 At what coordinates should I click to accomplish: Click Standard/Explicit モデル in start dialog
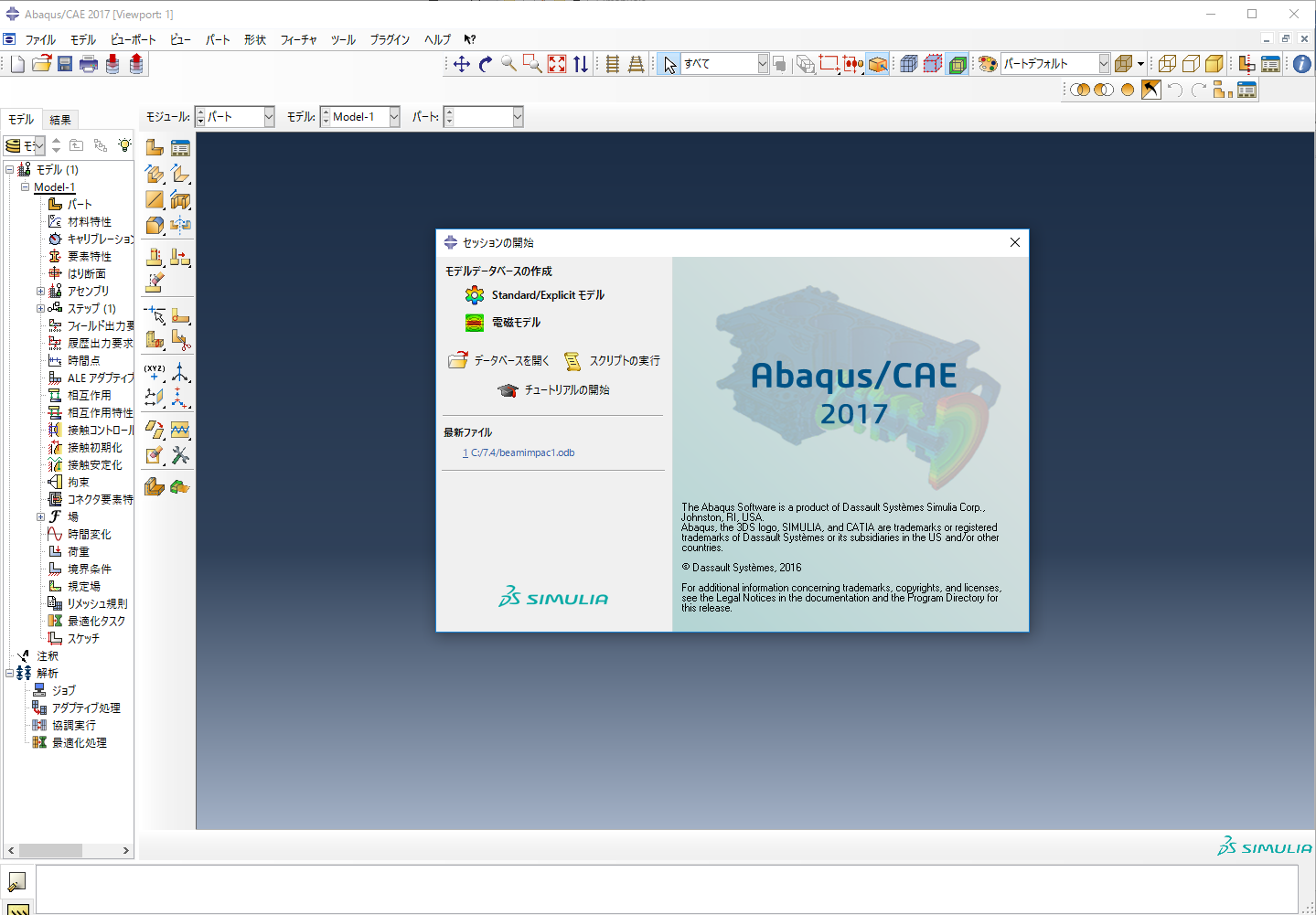[x=548, y=295]
